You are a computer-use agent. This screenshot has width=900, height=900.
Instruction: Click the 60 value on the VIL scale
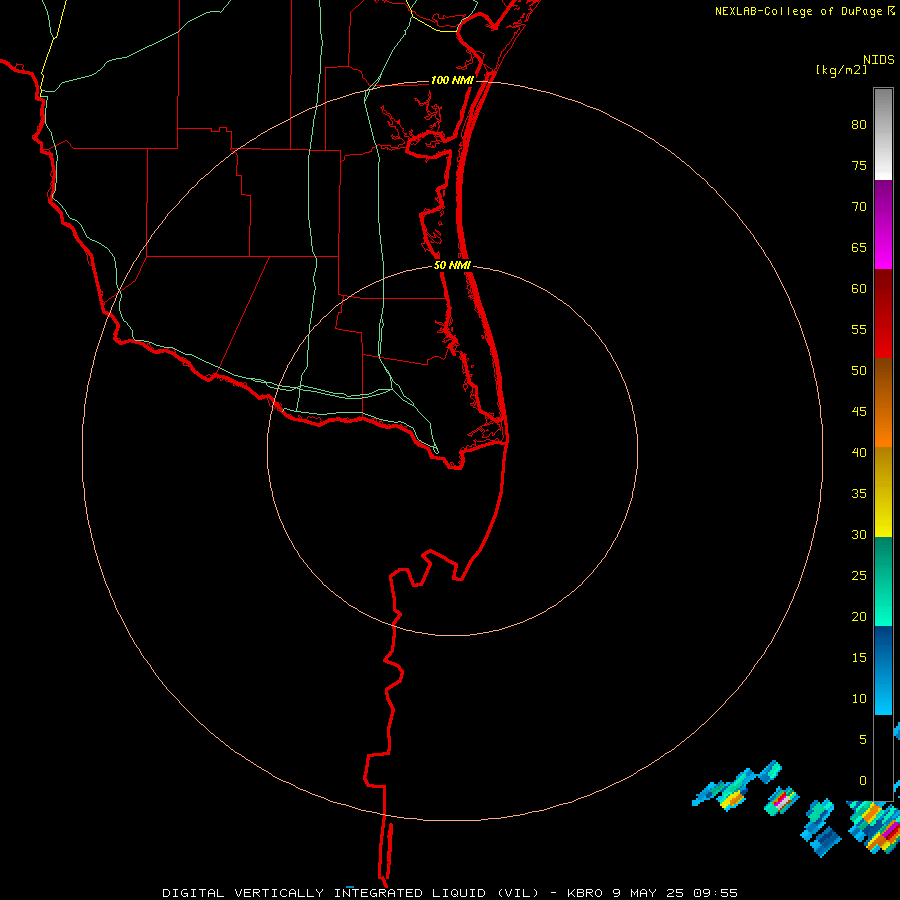coord(859,289)
